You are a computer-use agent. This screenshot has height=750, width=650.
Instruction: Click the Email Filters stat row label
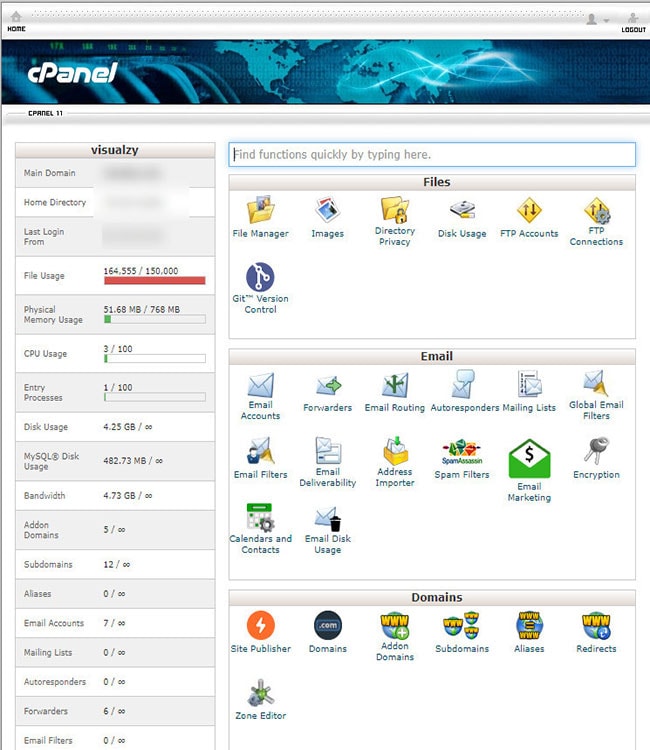coord(48,740)
